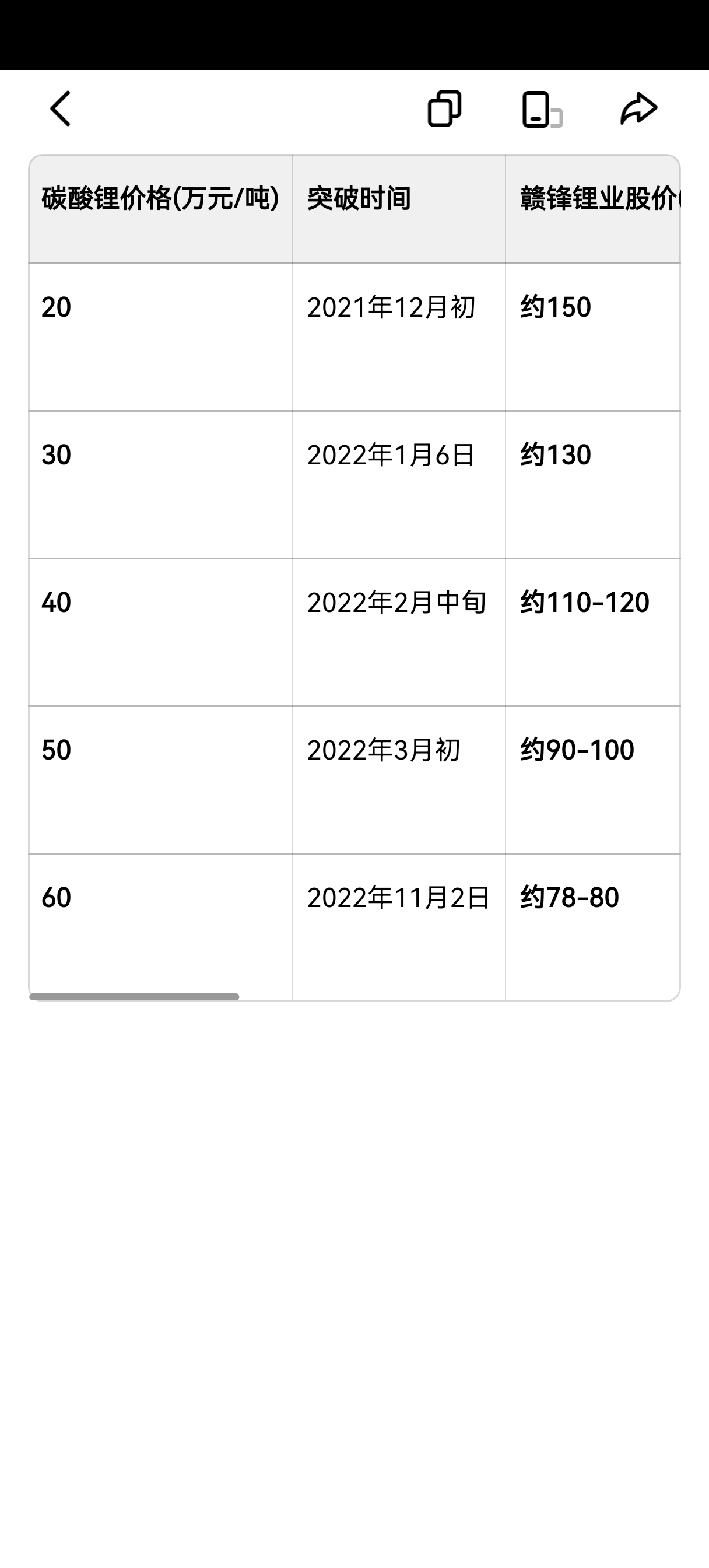Select the 2021年12月初 date cell
The height and width of the screenshot is (1568, 709).
point(391,307)
